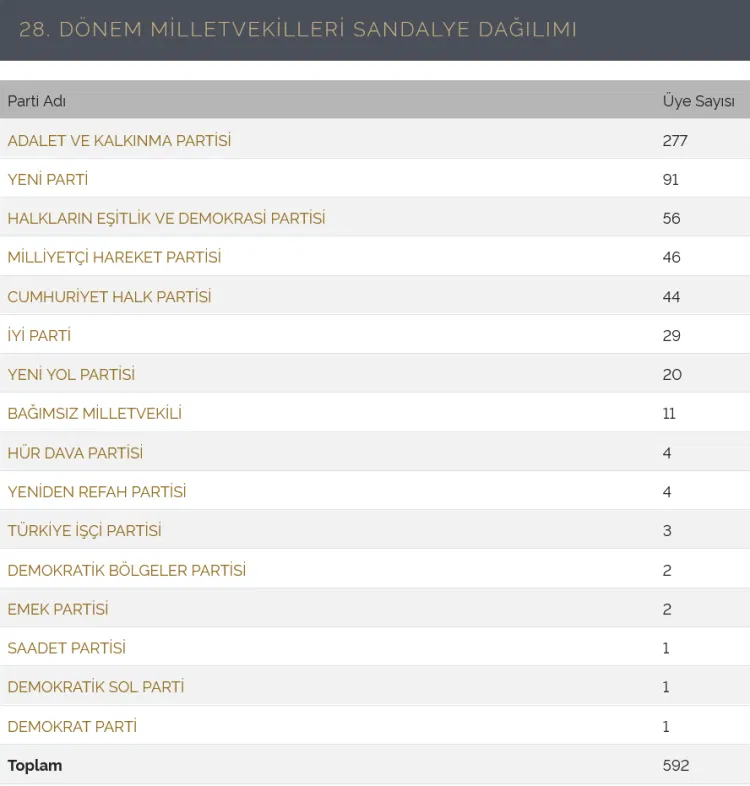Click the member count 277 cell

tap(675, 141)
